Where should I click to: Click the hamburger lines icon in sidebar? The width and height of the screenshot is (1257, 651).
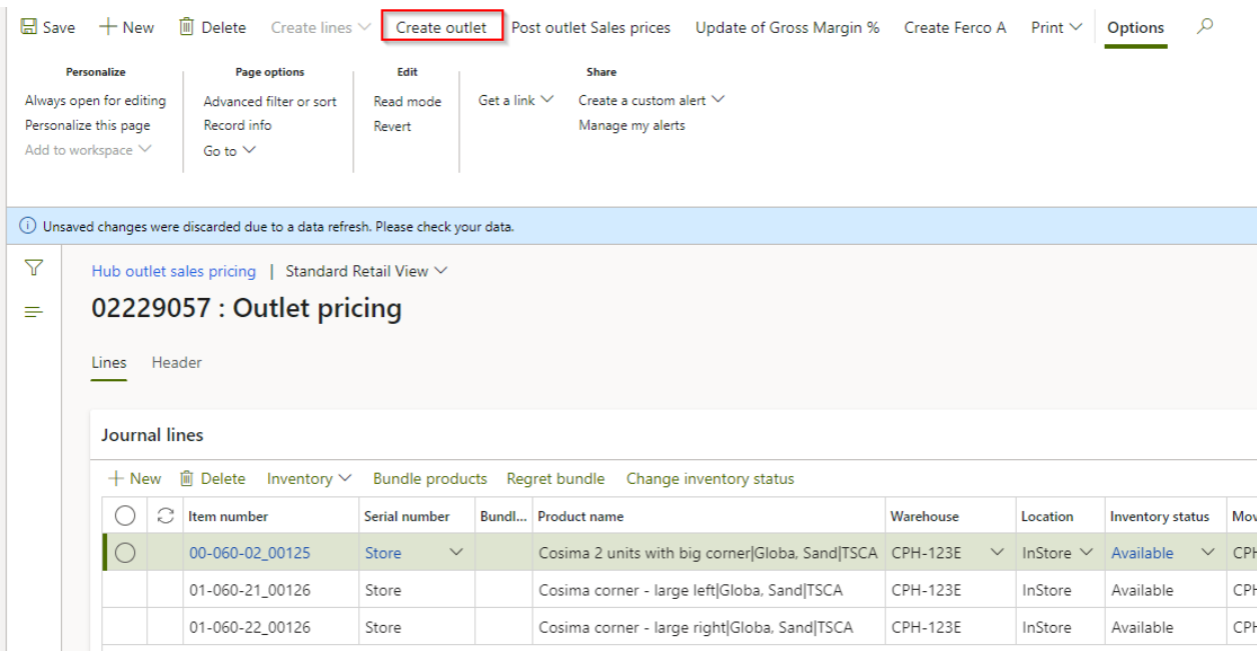coord(34,312)
